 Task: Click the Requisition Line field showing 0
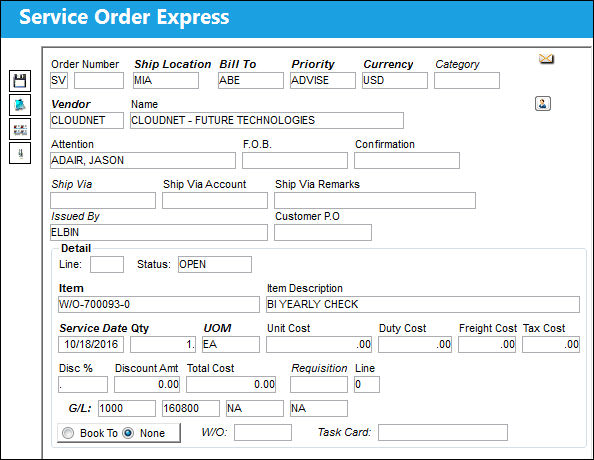tap(367, 385)
